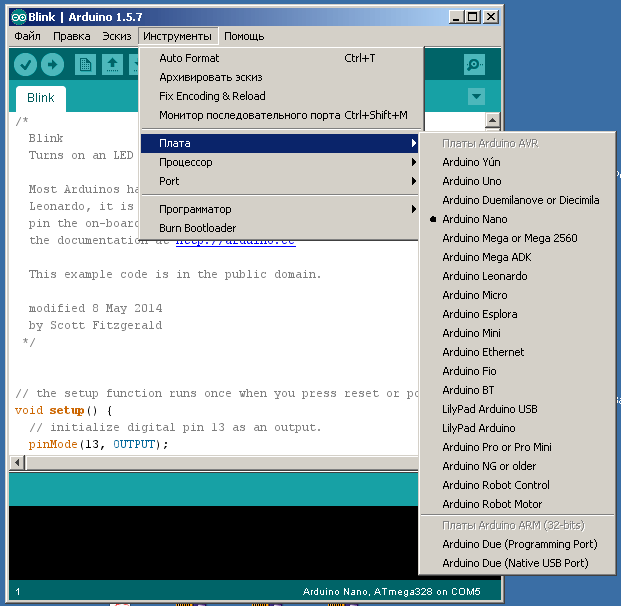The height and width of the screenshot is (606, 621).
Task: Select Arduino Uno board
Action: tap(517, 181)
